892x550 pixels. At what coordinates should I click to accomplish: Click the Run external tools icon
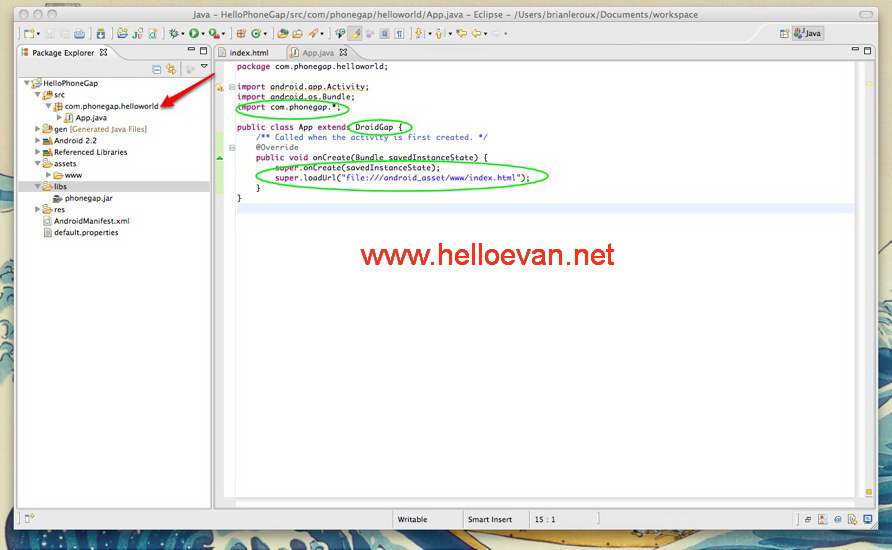click(x=214, y=34)
